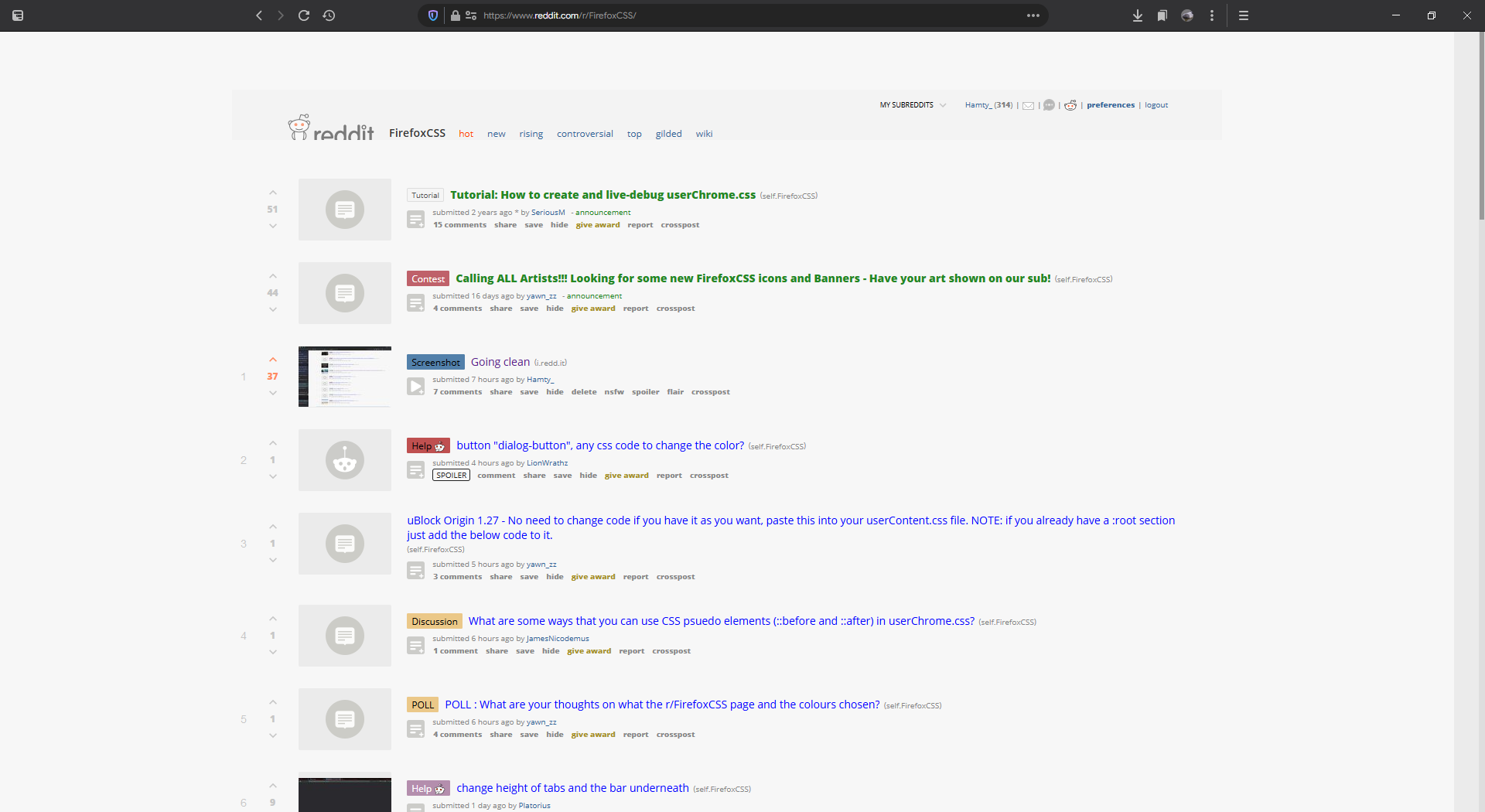Click the reddit logo
Screen dimensions: 1485x812
(331, 128)
